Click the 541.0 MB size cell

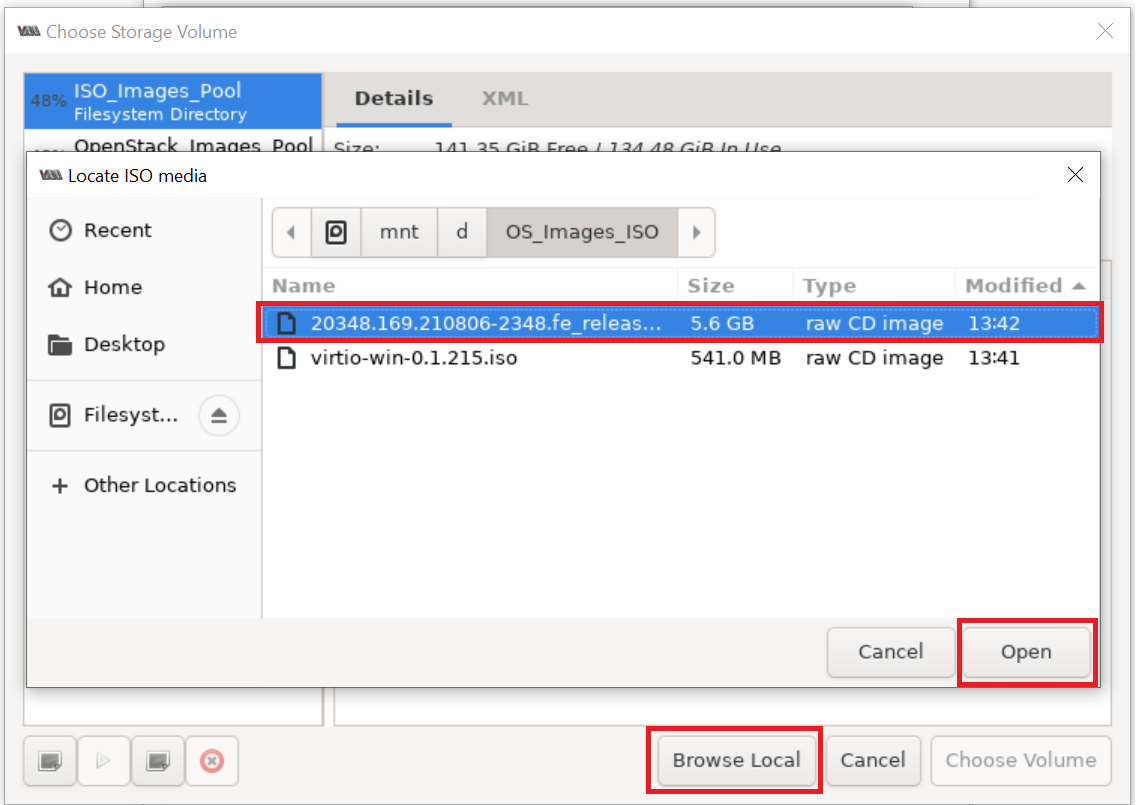[735, 358]
